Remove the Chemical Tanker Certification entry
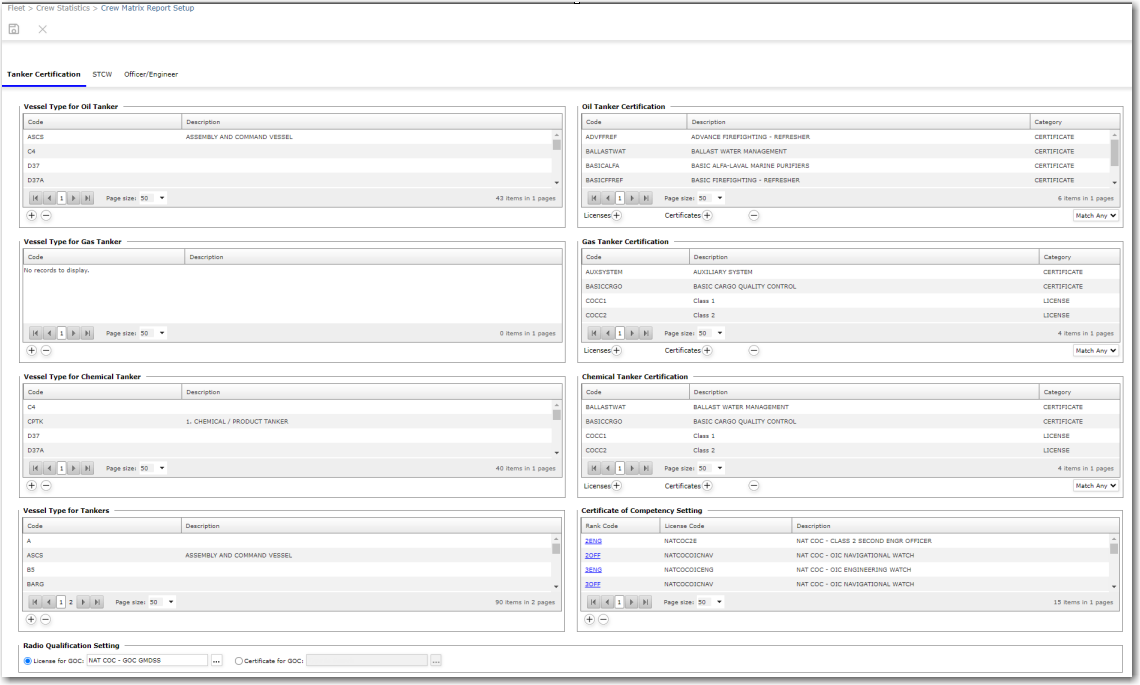The width and height of the screenshot is (1140, 685). pyautogui.click(x=754, y=486)
